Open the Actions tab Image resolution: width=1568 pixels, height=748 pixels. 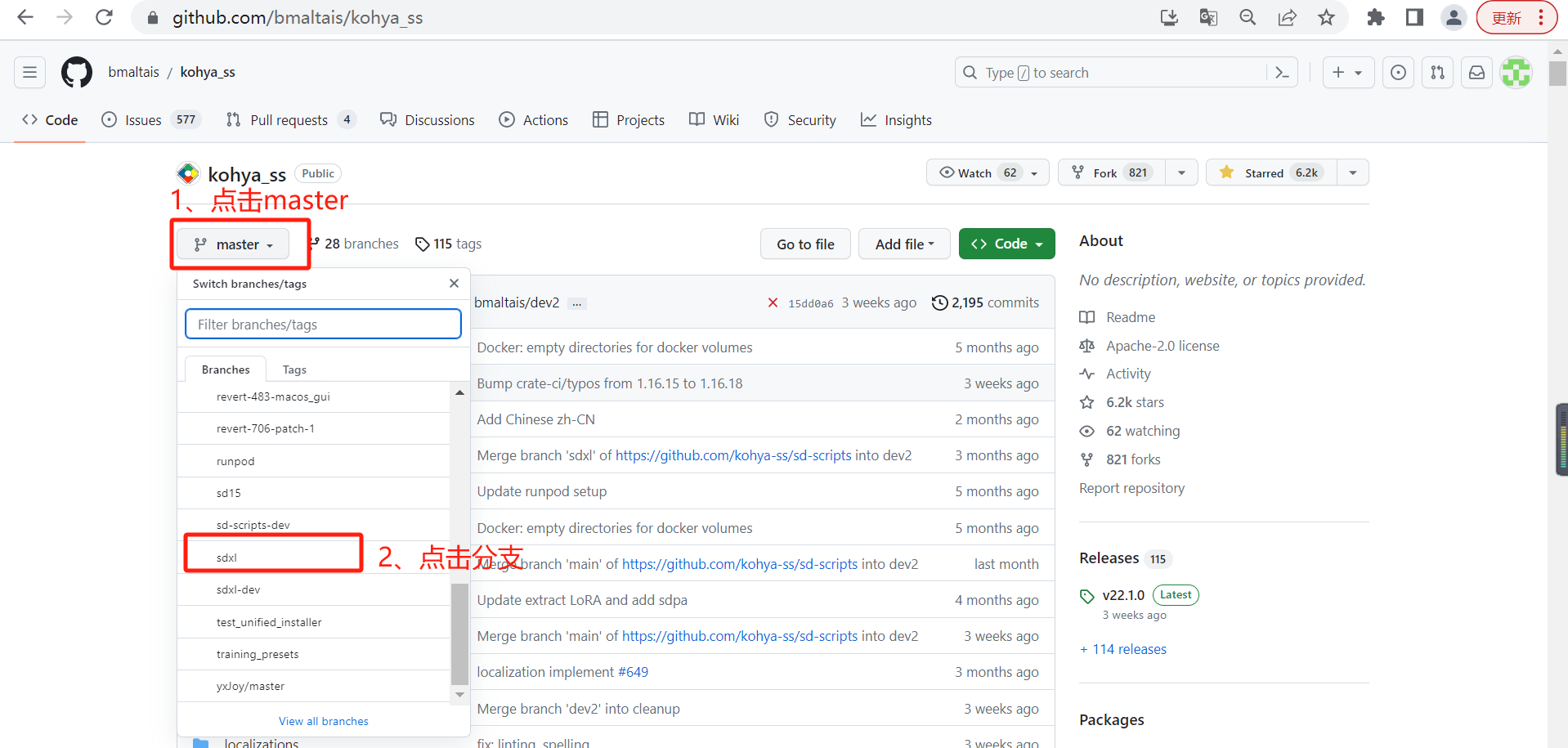pyautogui.click(x=534, y=120)
